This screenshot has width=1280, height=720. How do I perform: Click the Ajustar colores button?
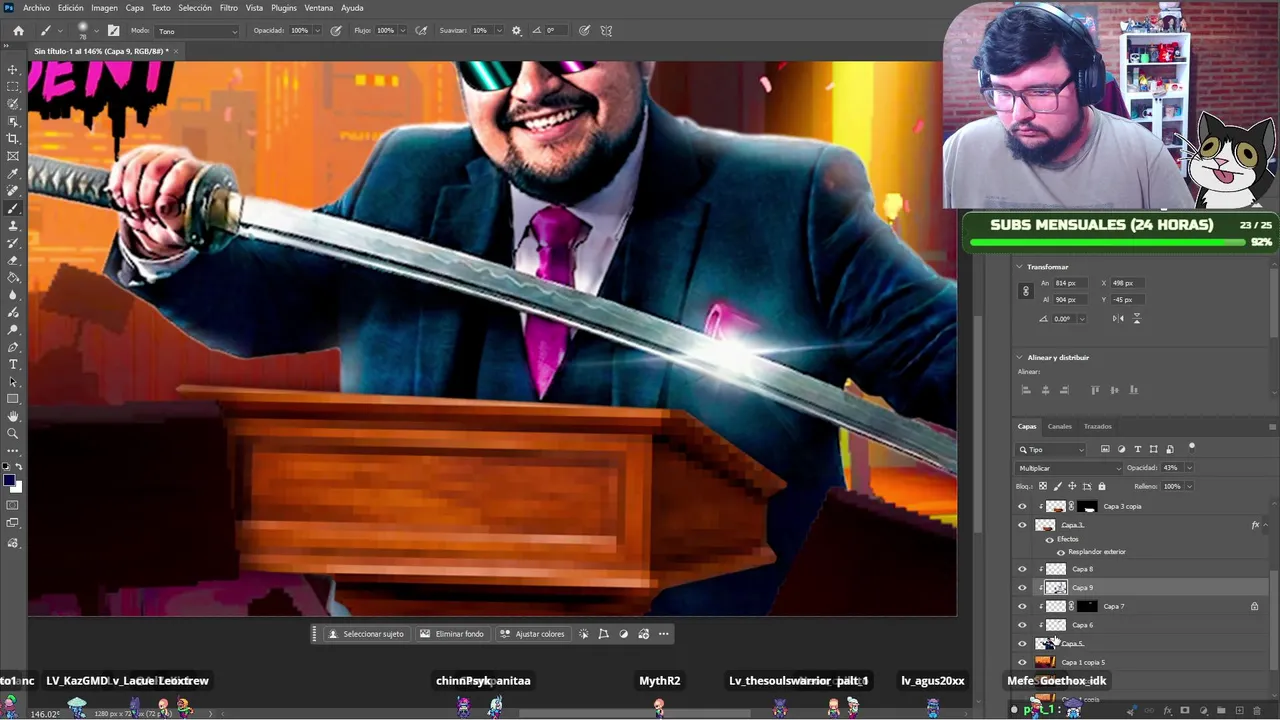(x=533, y=634)
